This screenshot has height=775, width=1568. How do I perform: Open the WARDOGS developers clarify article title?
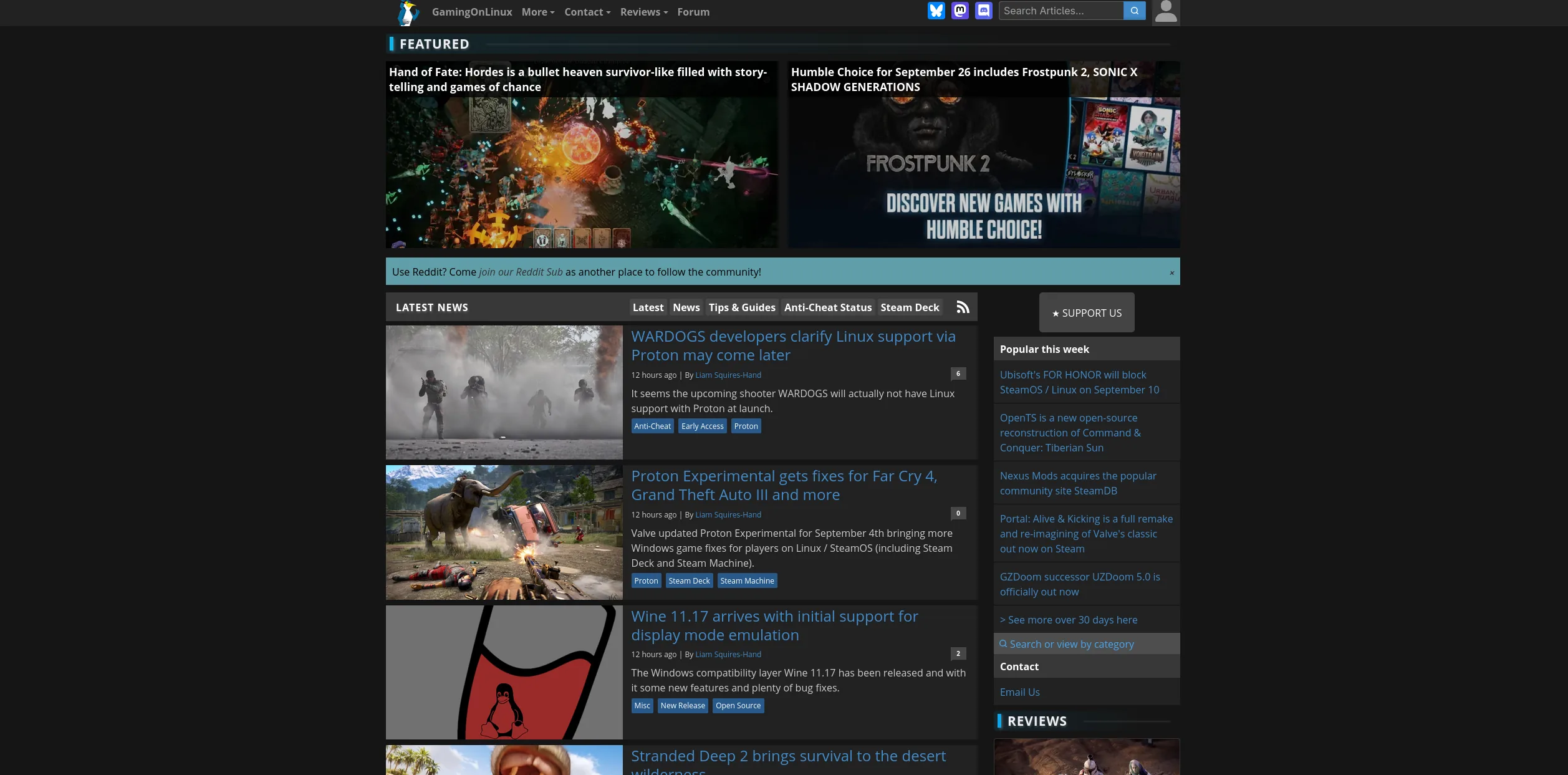792,345
